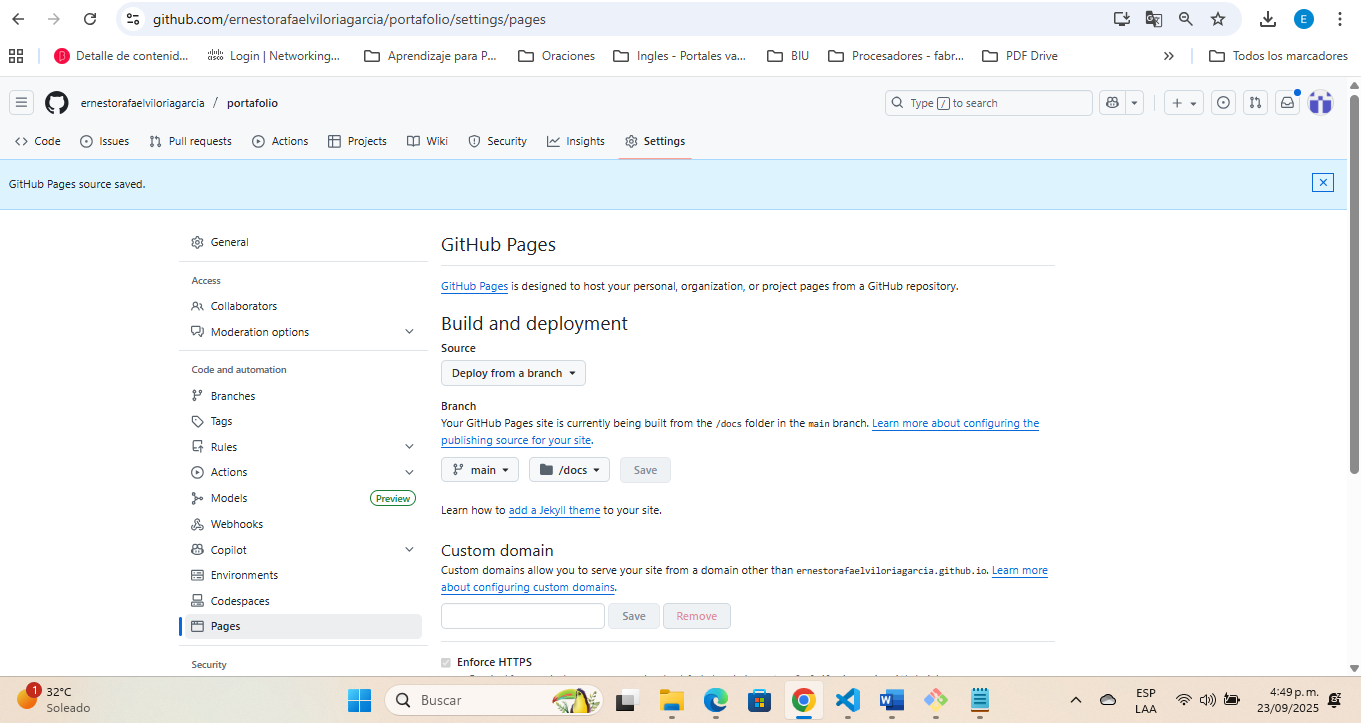Open Webhooks in the settings sidebar
This screenshot has width=1361, height=723.
coord(237,524)
